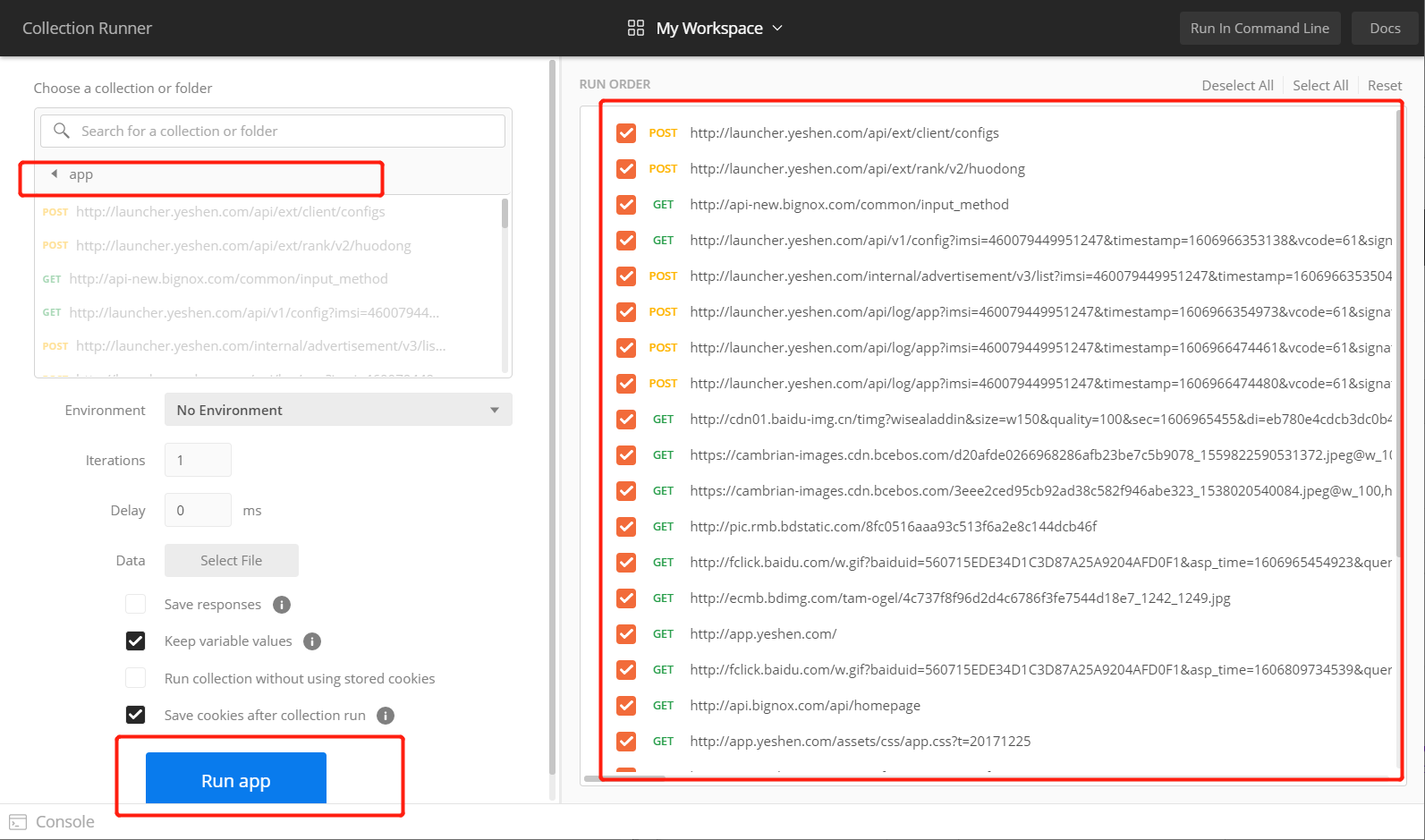Click the Iterations number field
The width and height of the screenshot is (1425, 840).
click(x=198, y=460)
